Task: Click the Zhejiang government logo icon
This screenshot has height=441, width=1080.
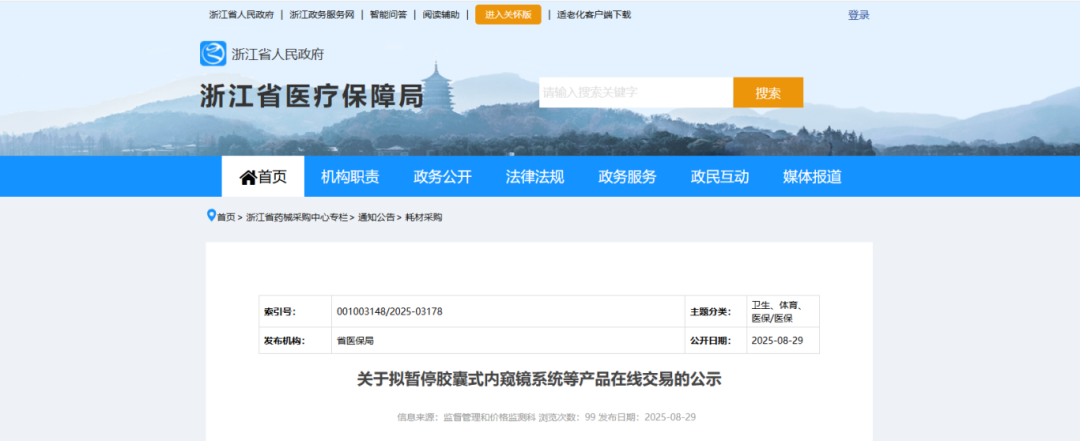Action: click(x=213, y=54)
